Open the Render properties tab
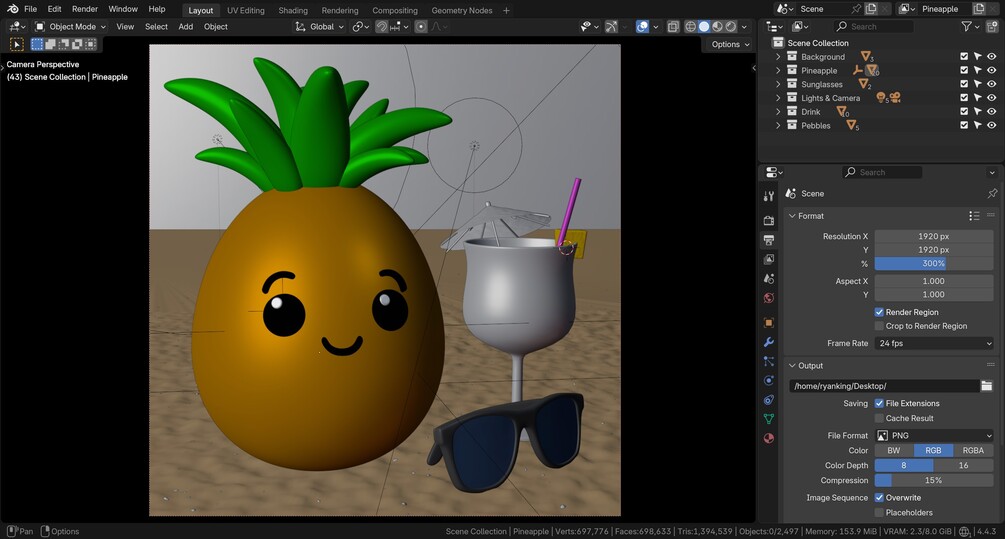 coord(768,220)
